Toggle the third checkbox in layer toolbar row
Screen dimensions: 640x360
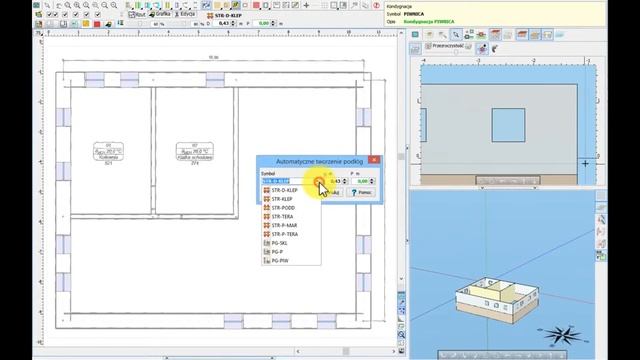pos(65,15)
